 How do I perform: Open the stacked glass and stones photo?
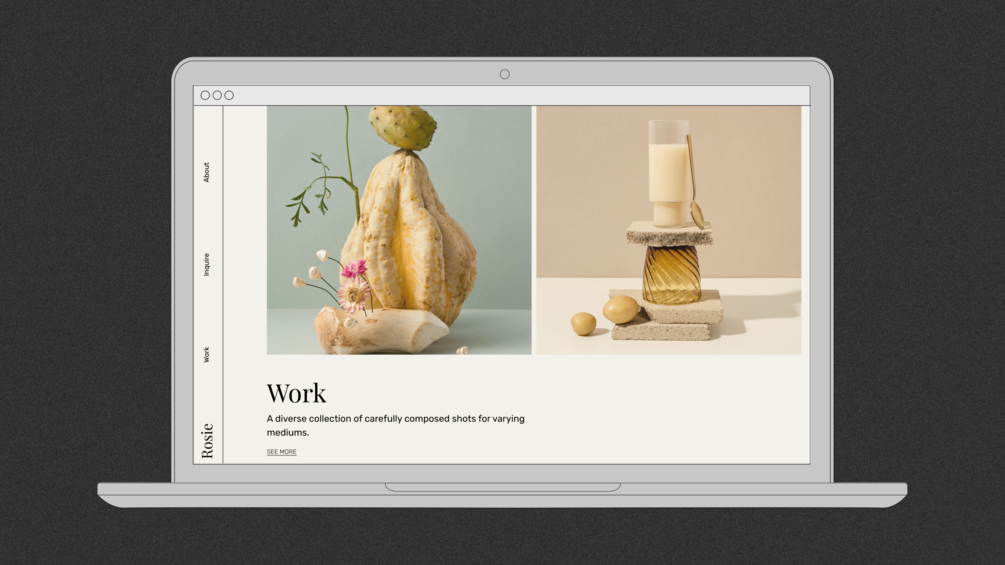point(669,230)
